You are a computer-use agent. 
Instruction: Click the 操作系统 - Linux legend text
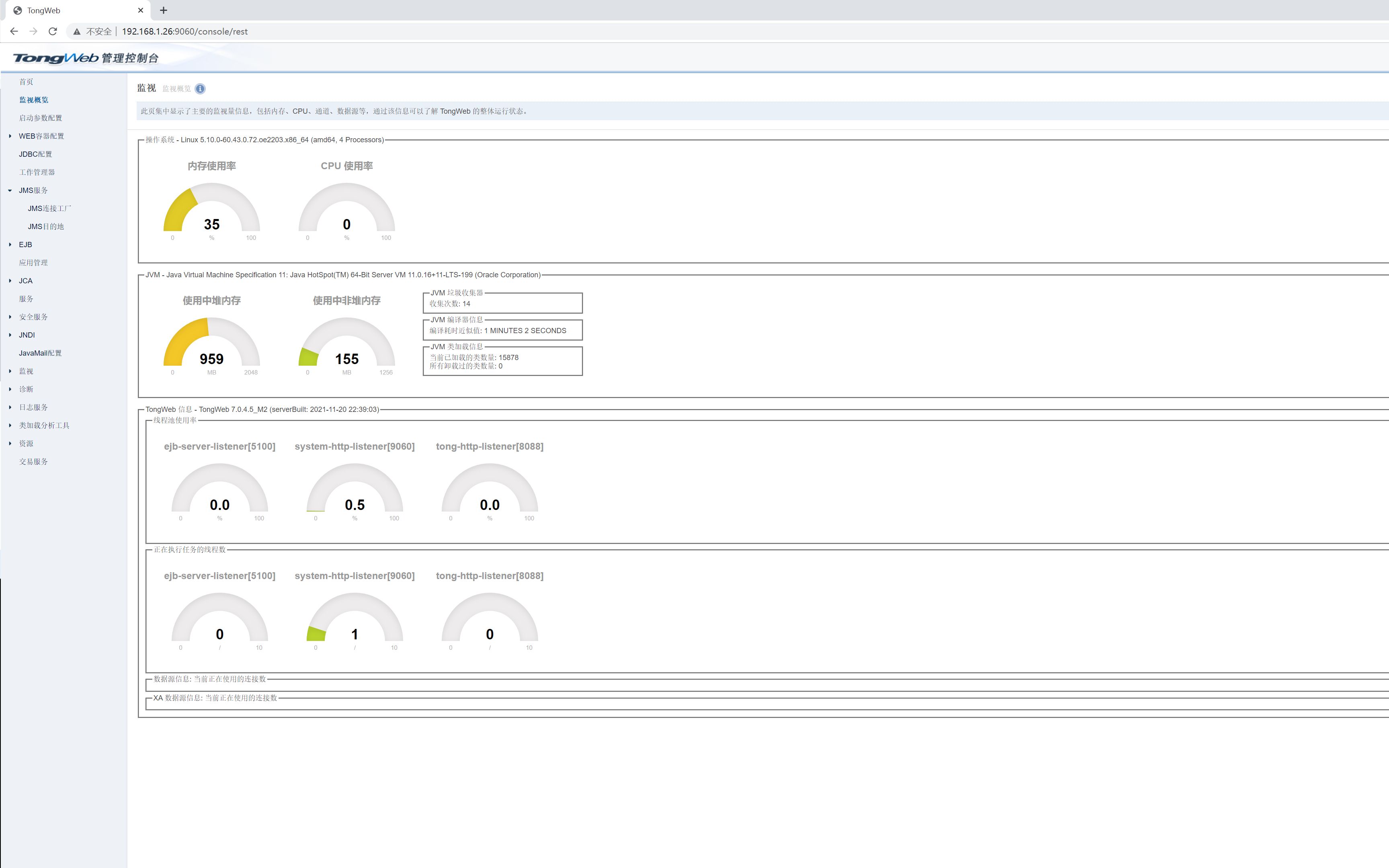264,139
